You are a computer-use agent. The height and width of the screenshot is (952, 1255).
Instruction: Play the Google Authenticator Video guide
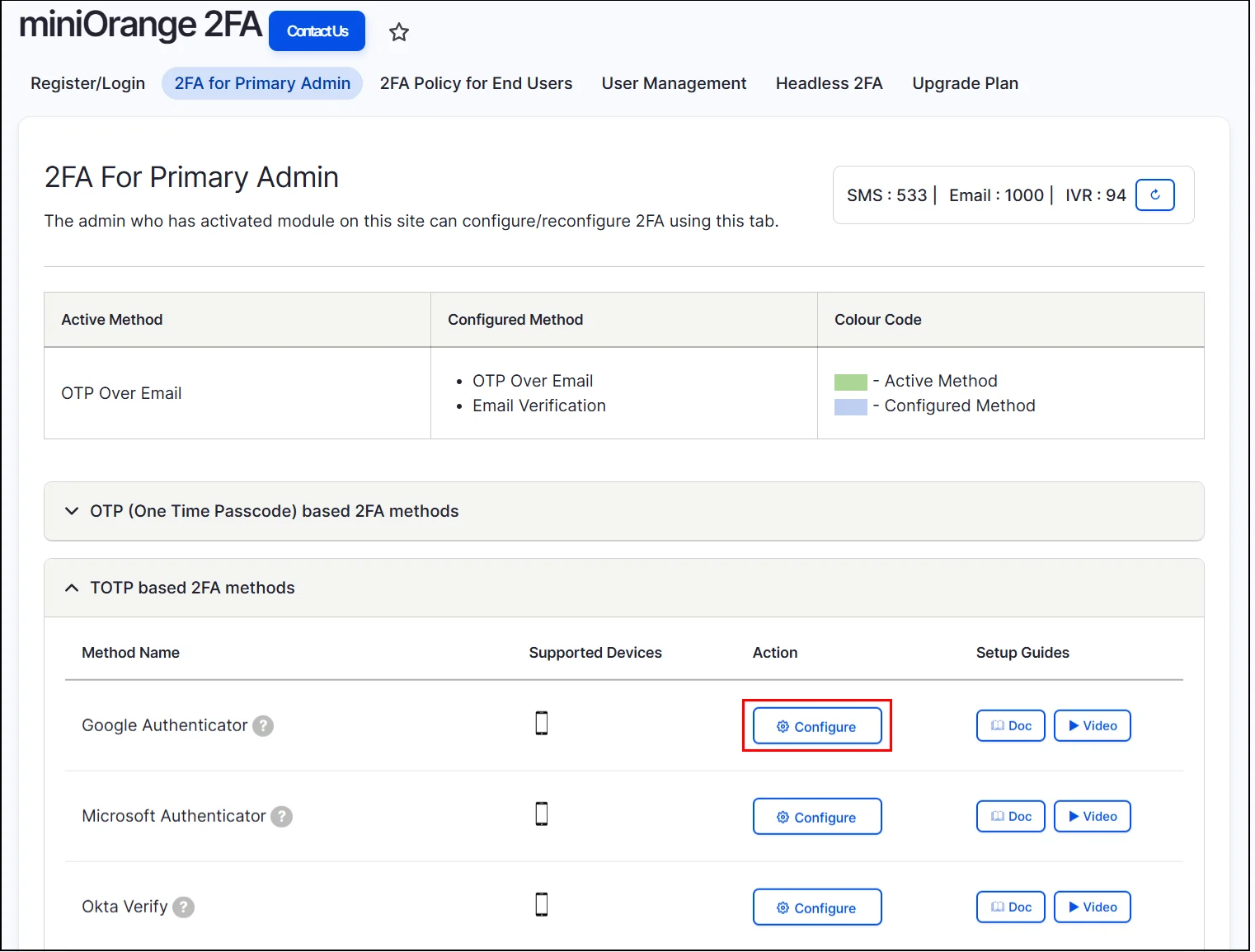[x=1093, y=726]
